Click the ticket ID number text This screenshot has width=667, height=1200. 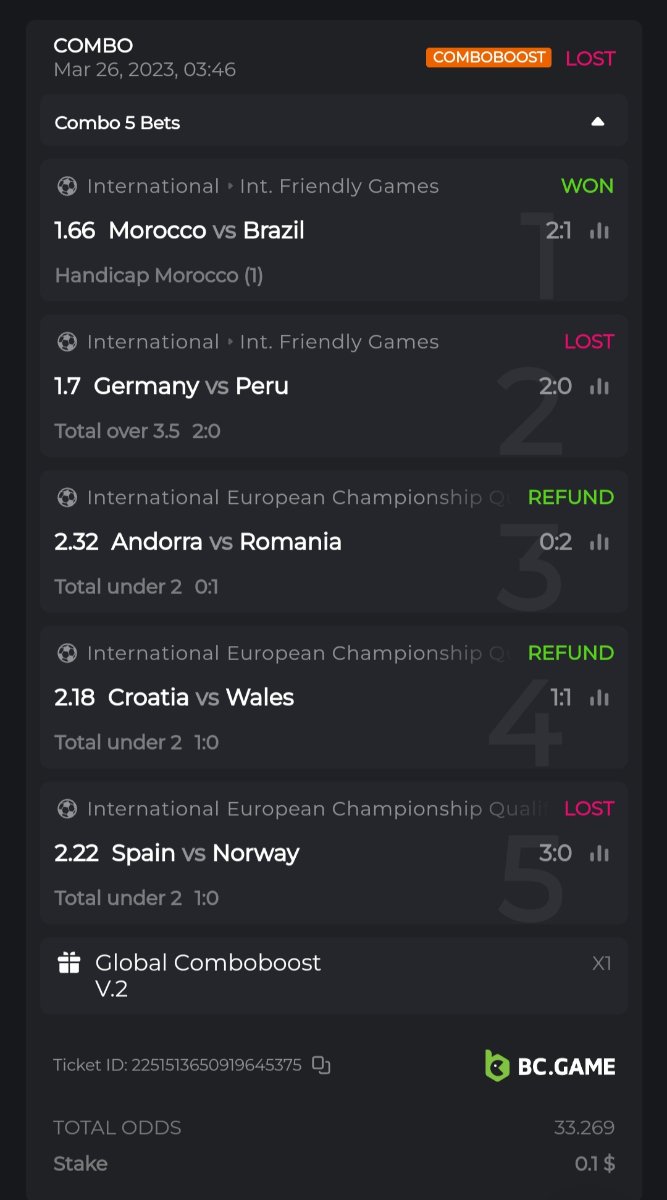(x=177, y=1066)
